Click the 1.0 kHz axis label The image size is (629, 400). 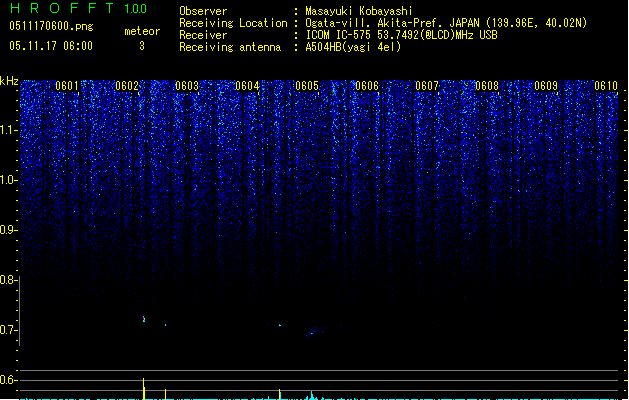[x=8, y=180]
